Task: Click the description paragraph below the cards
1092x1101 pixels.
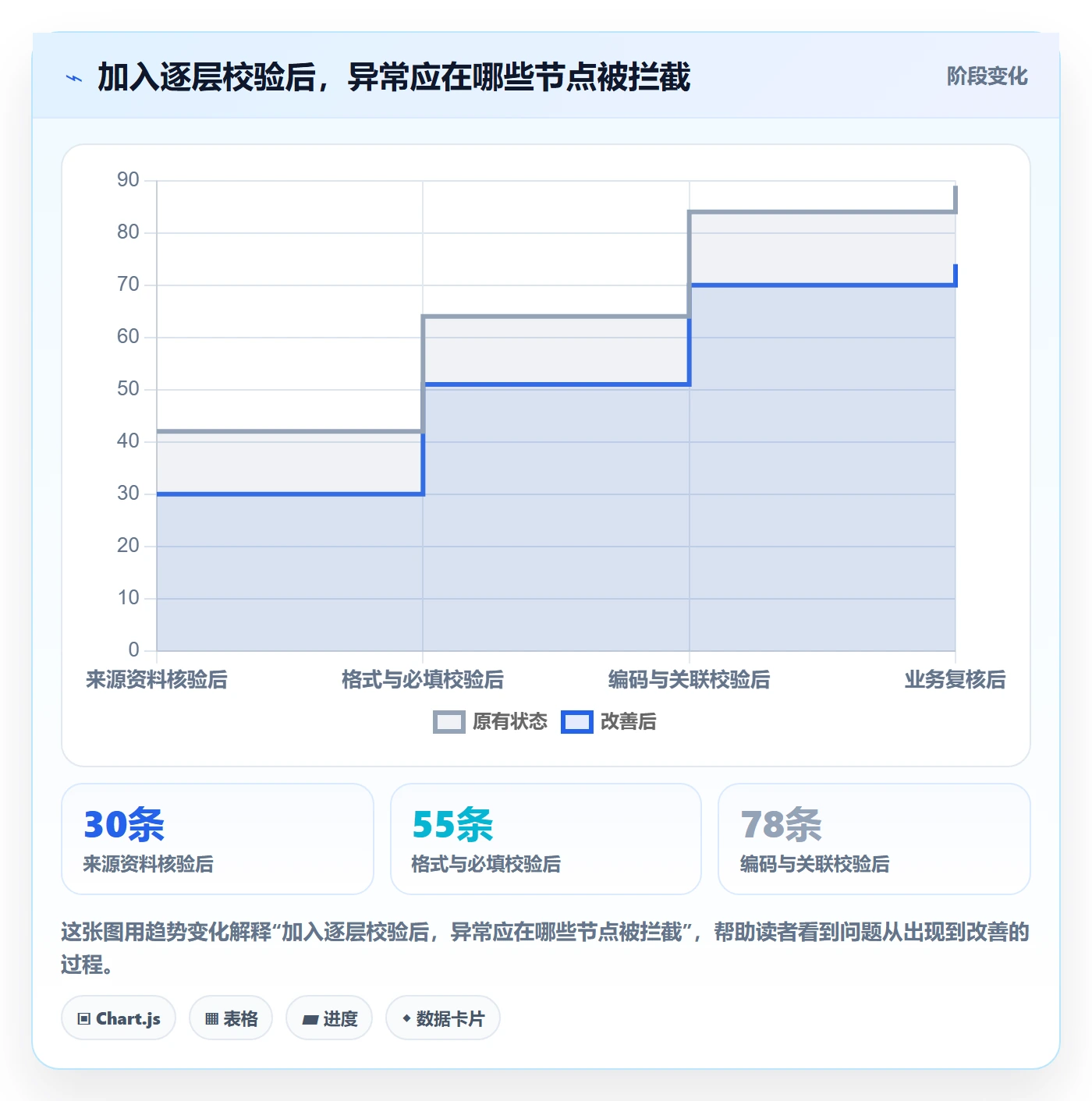Action: (x=545, y=948)
